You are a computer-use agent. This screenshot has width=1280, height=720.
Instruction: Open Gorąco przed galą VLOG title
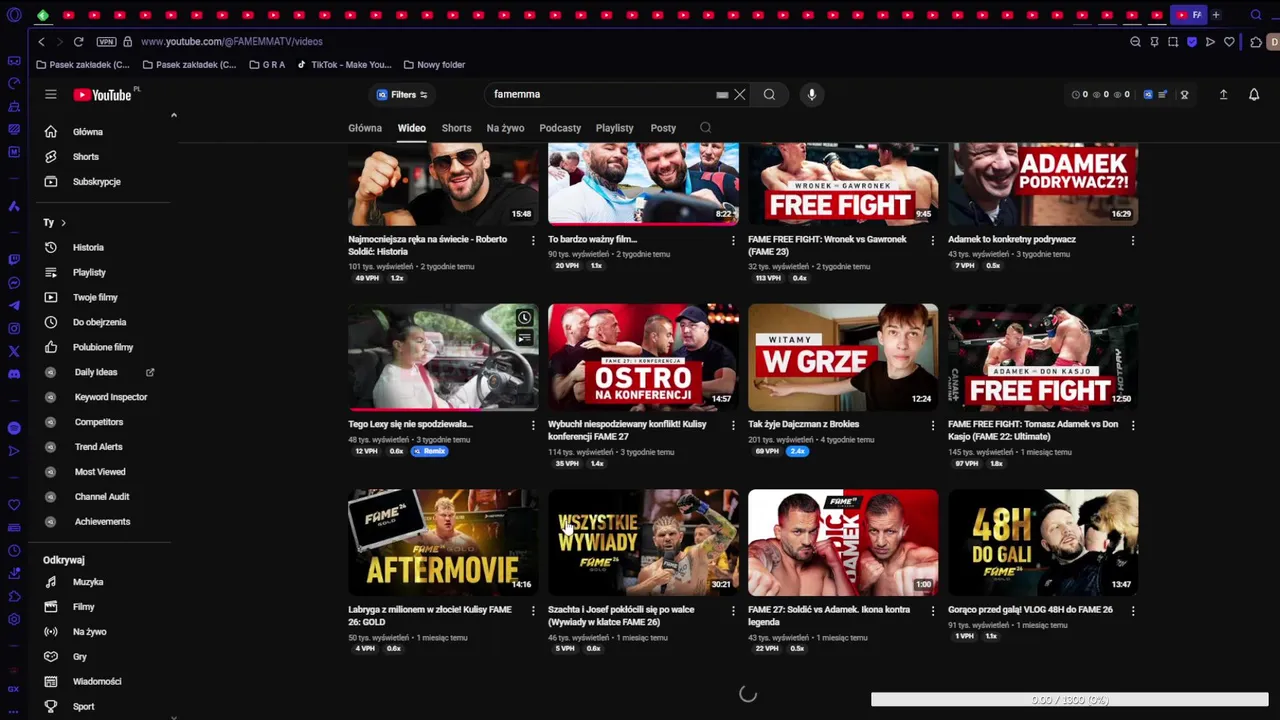pos(1030,609)
